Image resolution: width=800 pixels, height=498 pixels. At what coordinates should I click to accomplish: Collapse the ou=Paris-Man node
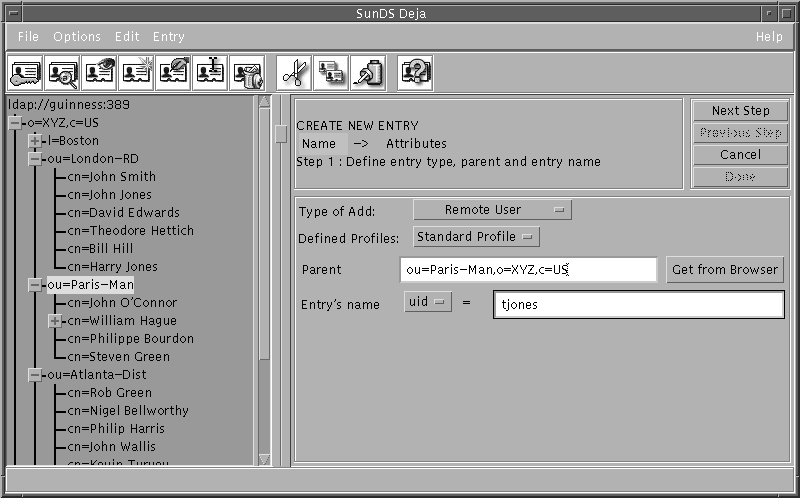pos(35,285)
